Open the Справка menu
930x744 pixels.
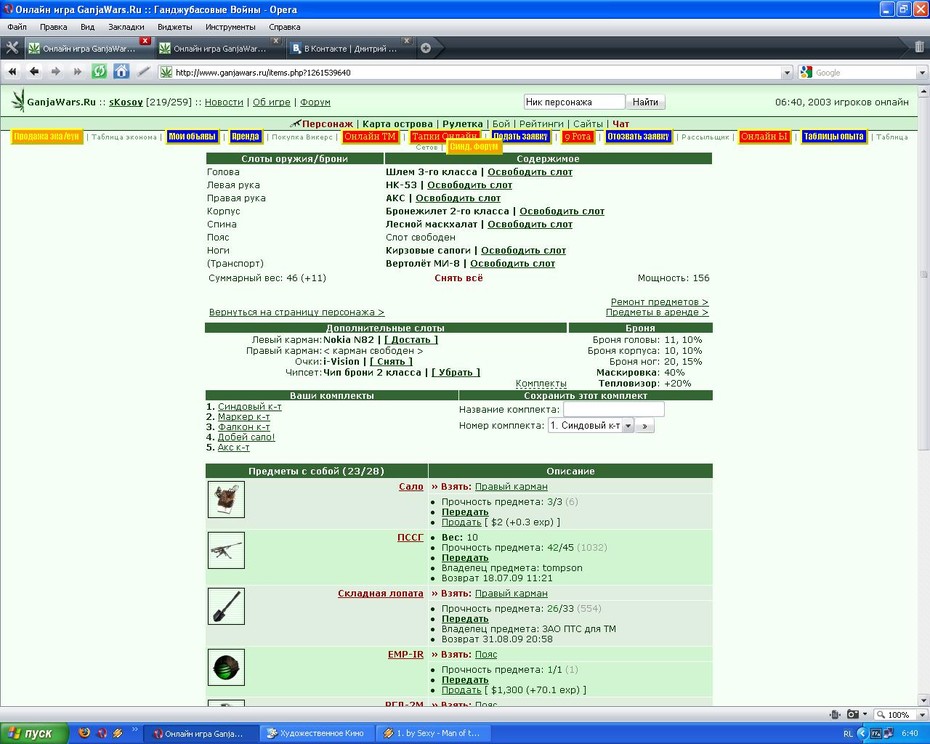tap(284, 27)
